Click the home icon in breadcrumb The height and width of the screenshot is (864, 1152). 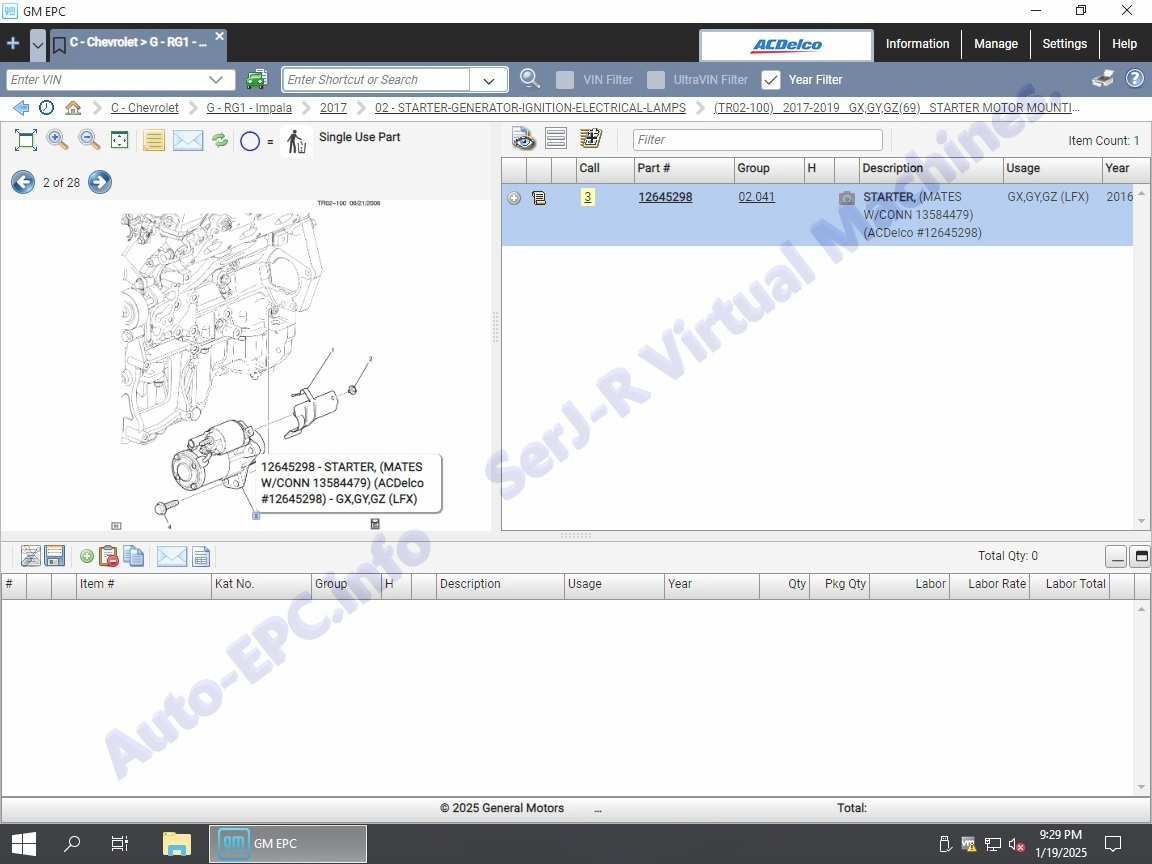[73, 108]
